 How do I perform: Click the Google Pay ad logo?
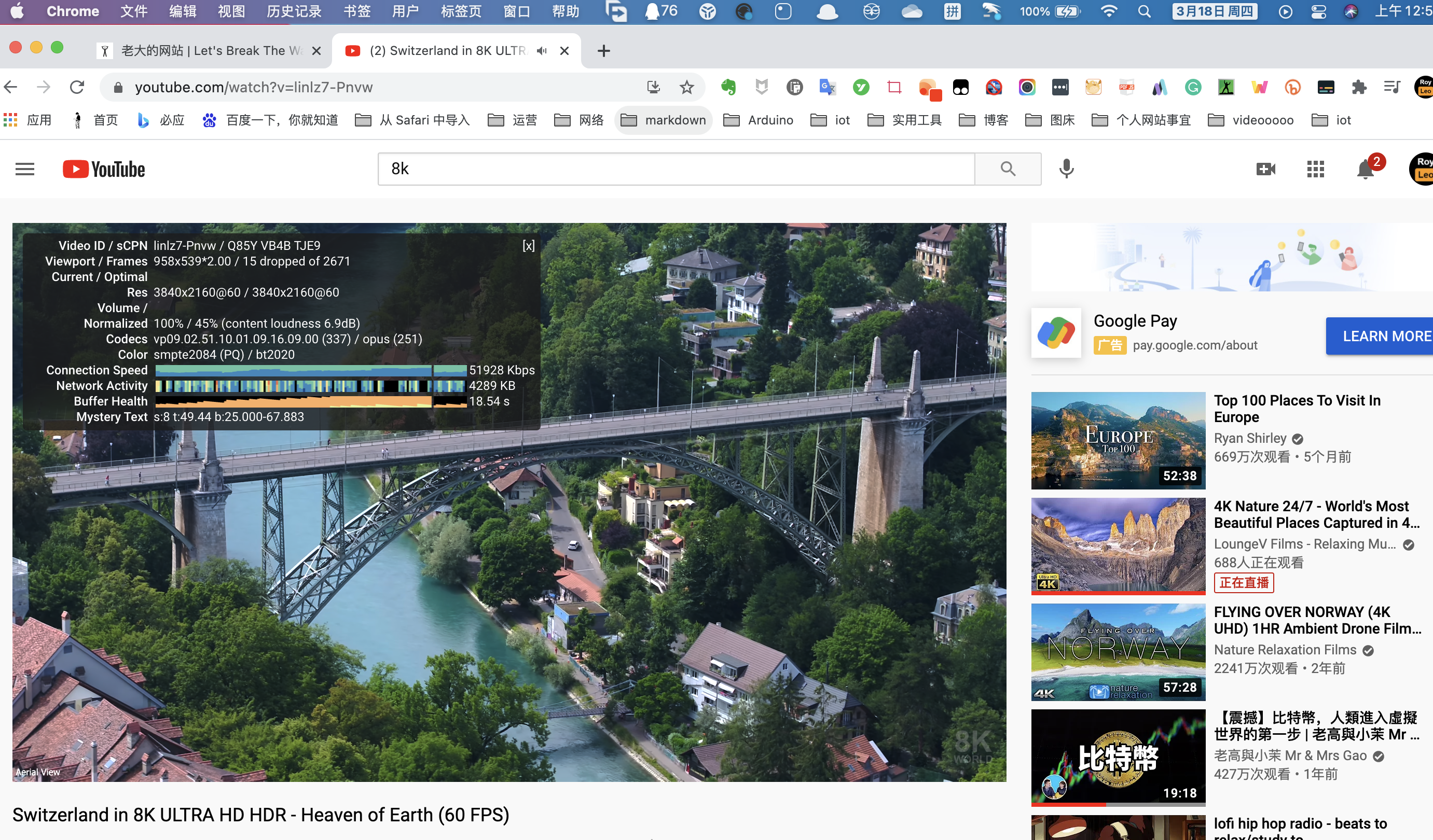tap(1056, 332)
